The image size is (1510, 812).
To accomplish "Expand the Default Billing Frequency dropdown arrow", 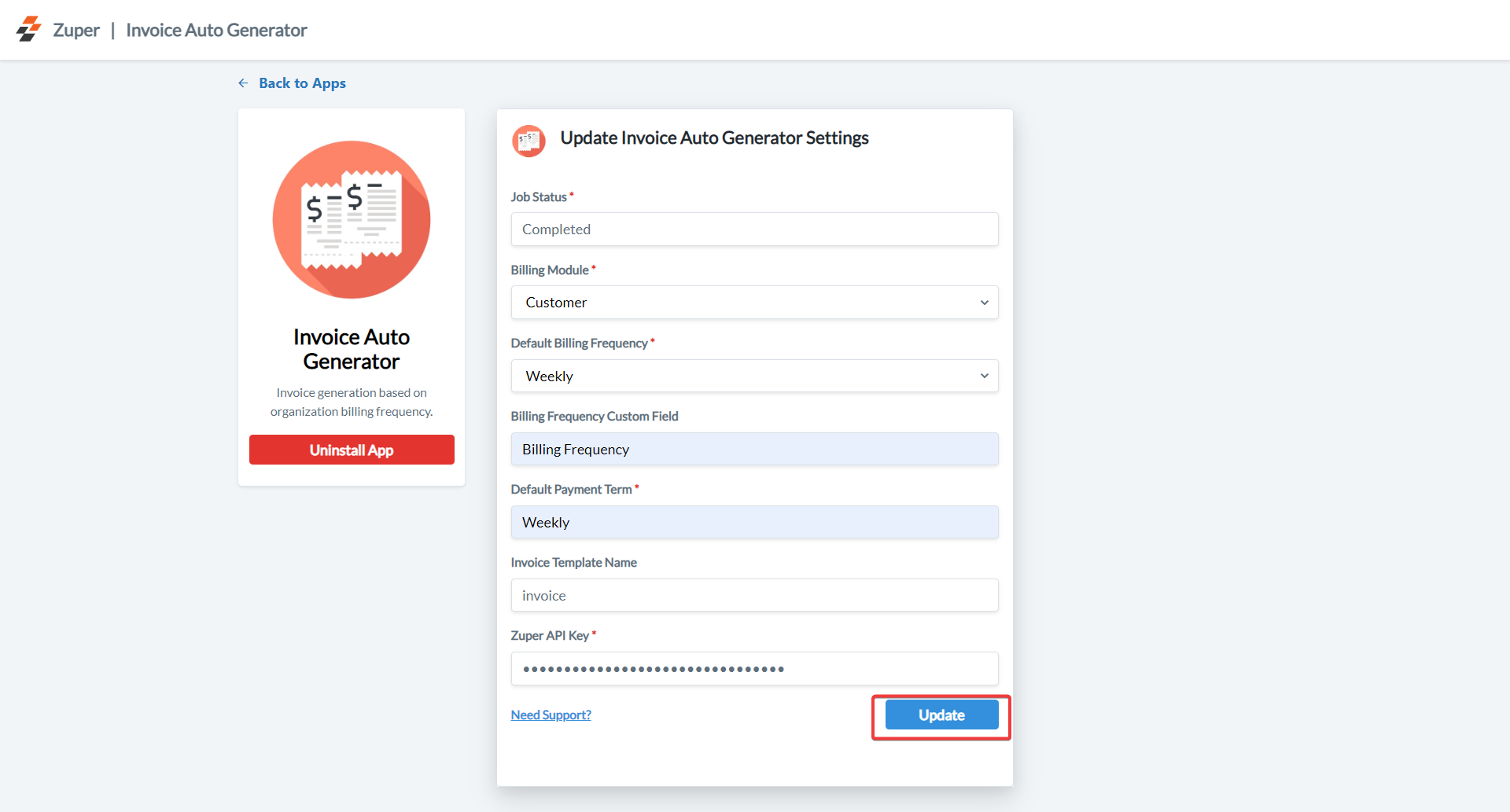I will point(984,376).
